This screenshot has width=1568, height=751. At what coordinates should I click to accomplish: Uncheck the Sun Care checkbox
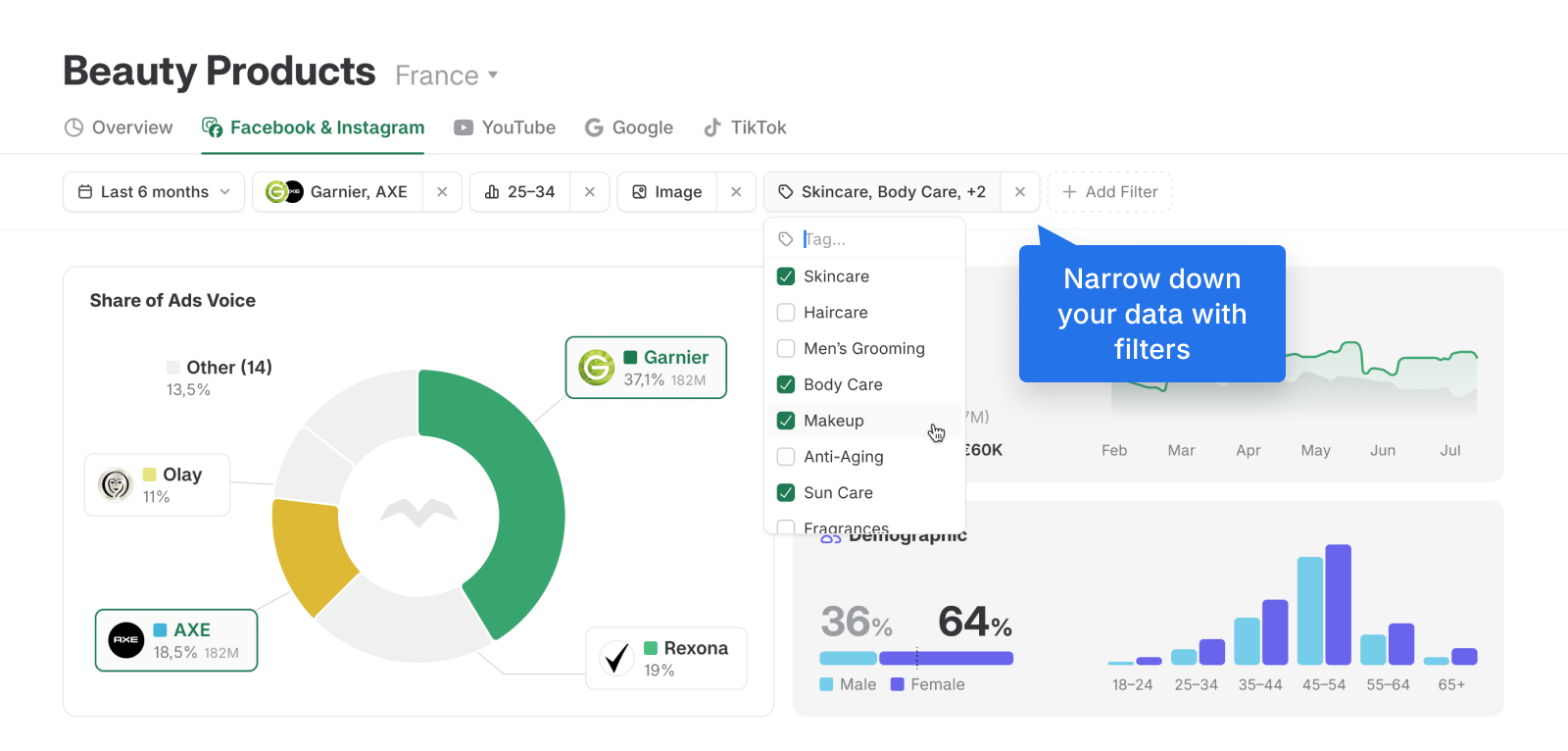point(786,492)
